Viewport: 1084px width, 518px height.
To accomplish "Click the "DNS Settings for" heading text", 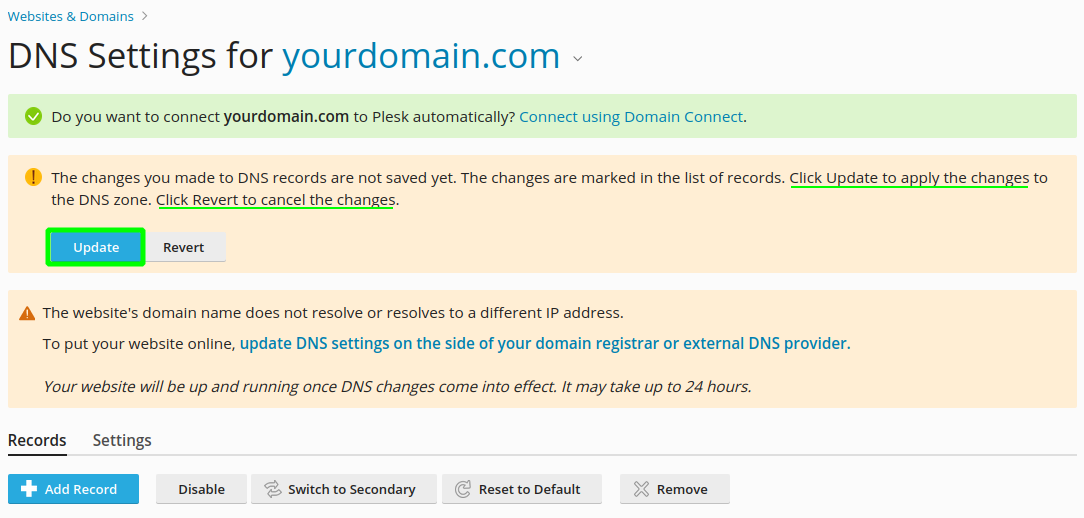I will pos(140,56).
